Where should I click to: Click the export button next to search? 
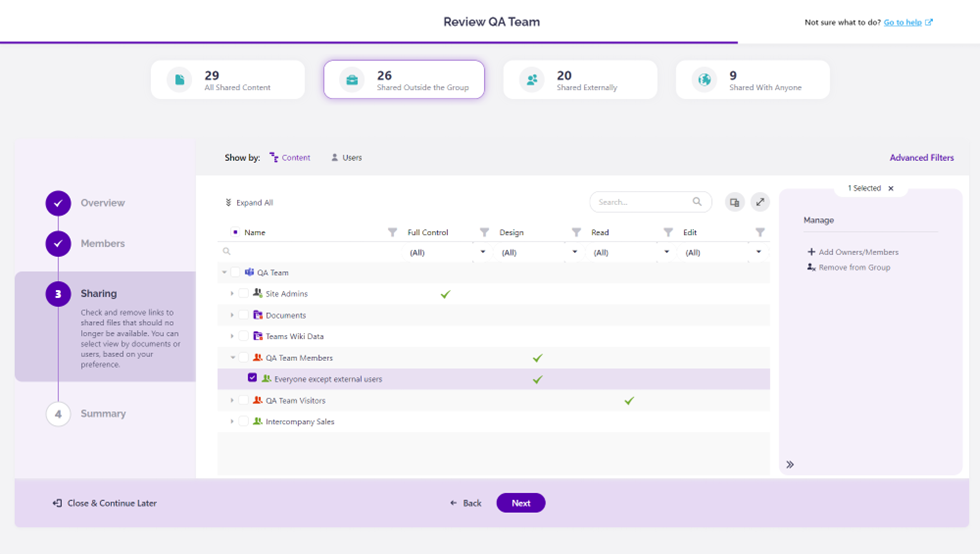734,202
